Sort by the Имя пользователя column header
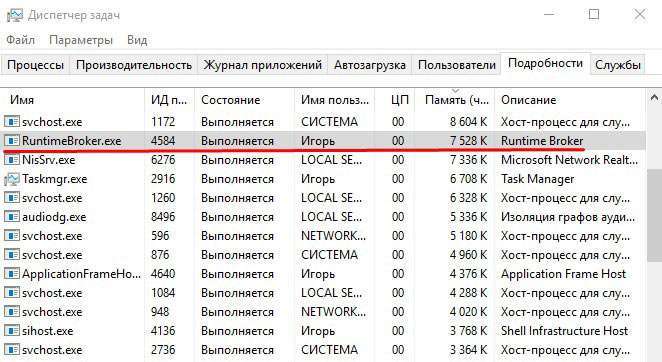Viewport: 662px width, 362px height. tap(334, 100)
